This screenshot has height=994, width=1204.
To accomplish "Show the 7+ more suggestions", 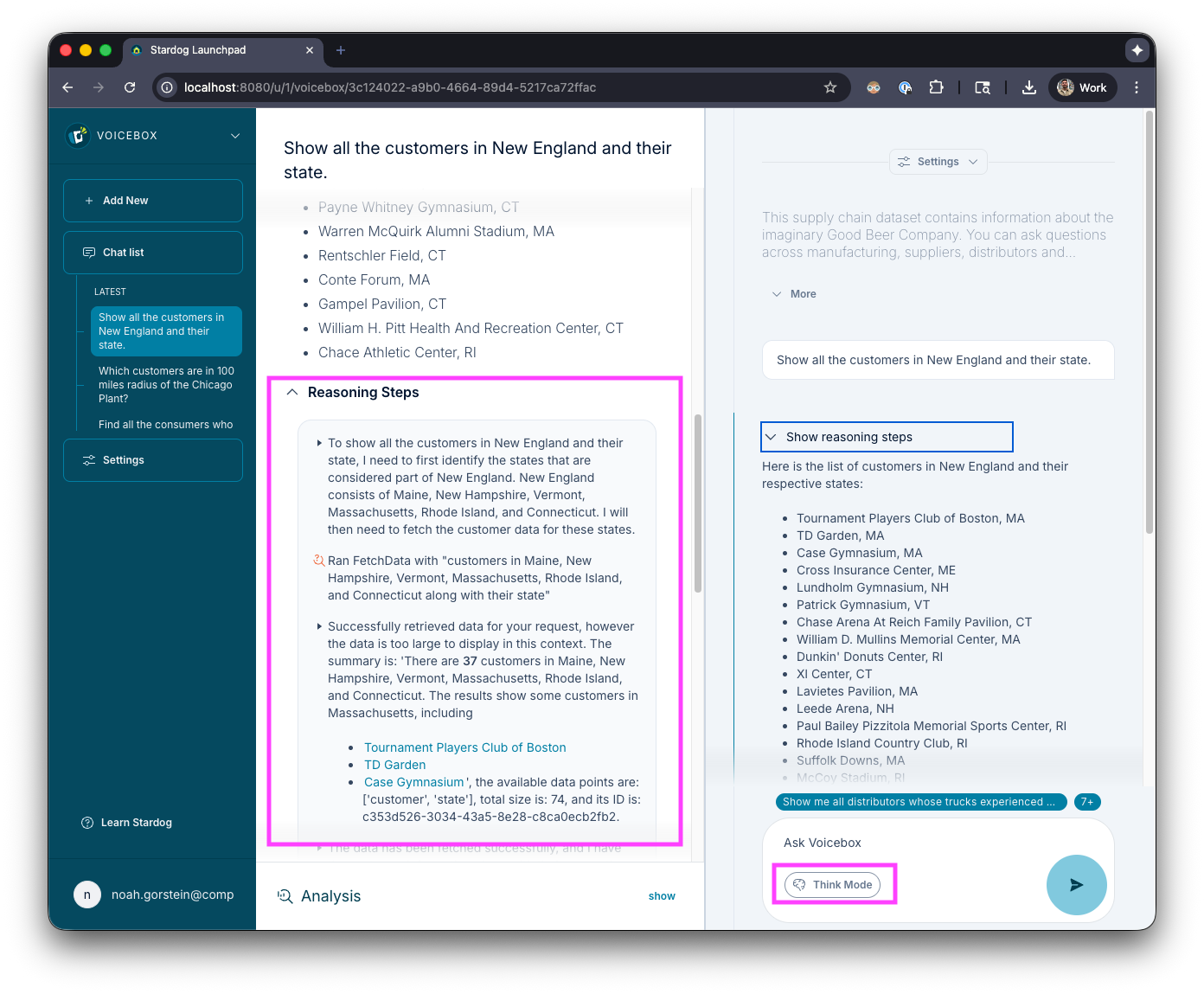I will click(1087, 802).
